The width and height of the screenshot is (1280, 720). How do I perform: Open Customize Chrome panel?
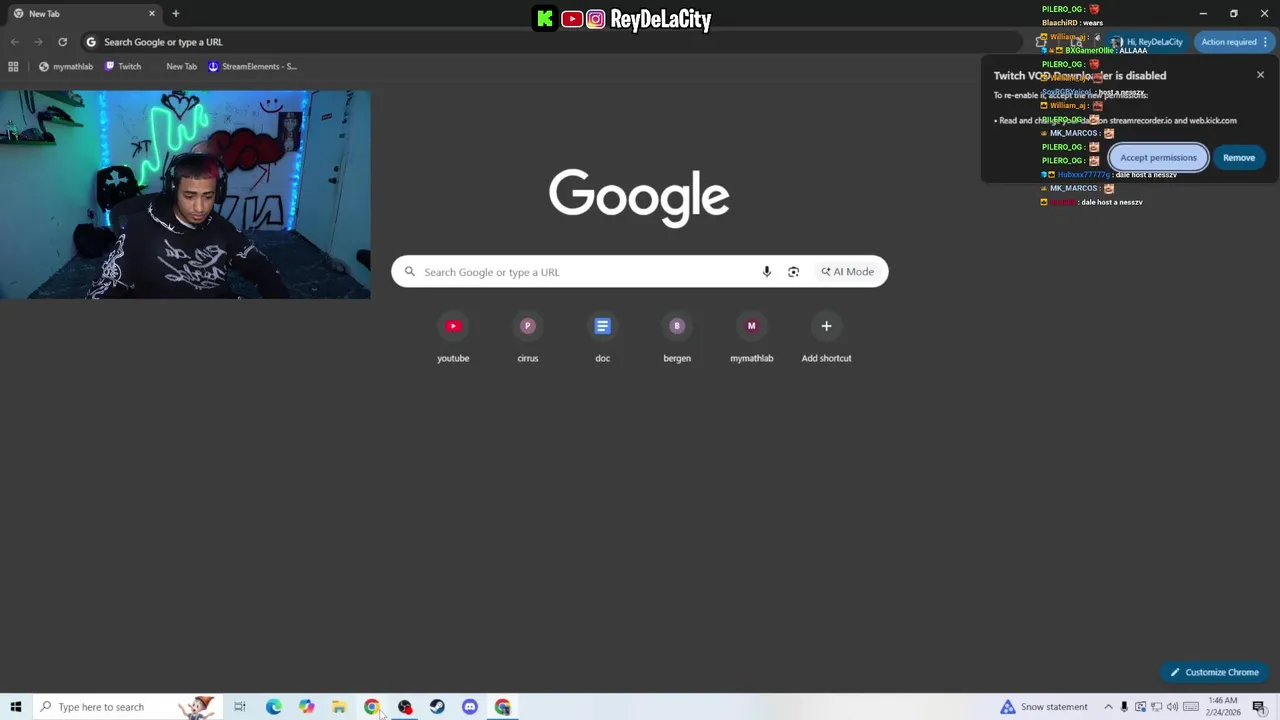coord(1214,672)
